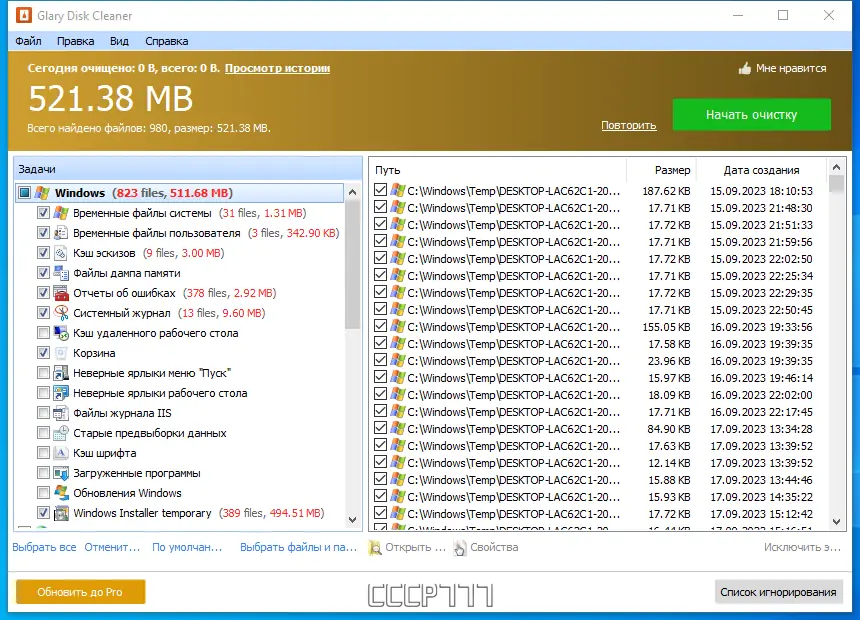The width and height of the screenshot is (860, 620).
Task: Click the Windows flag icon in the tasks tree
Action: [42, 193]
